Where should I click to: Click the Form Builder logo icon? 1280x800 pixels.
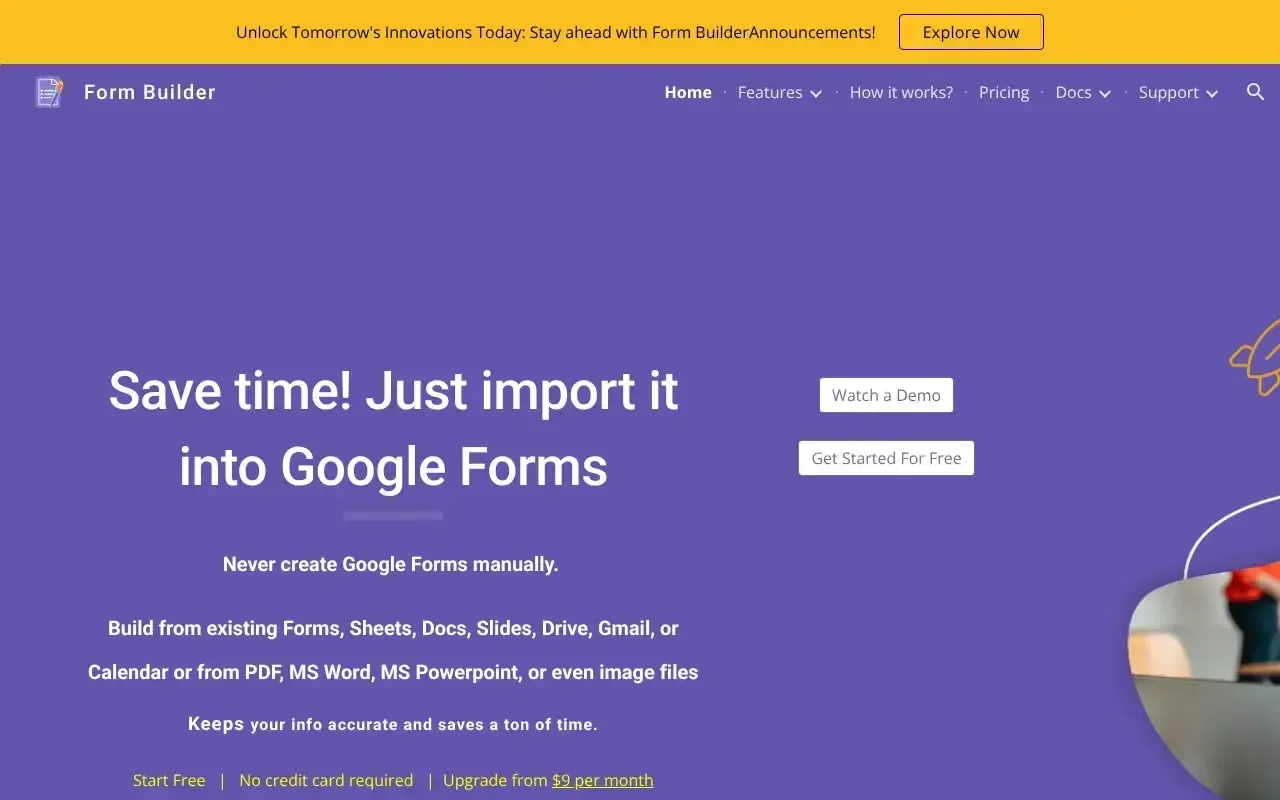point(48,91)
